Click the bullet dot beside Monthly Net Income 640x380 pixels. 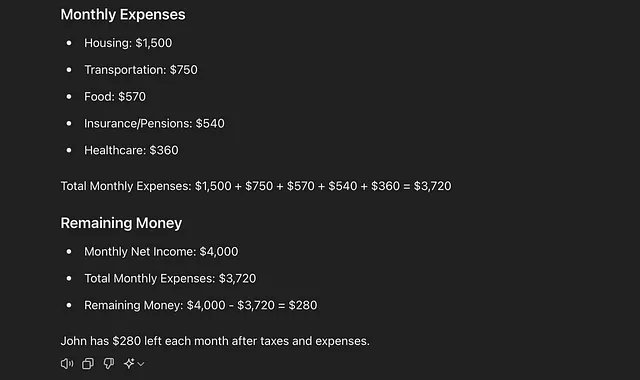(69, 251)
